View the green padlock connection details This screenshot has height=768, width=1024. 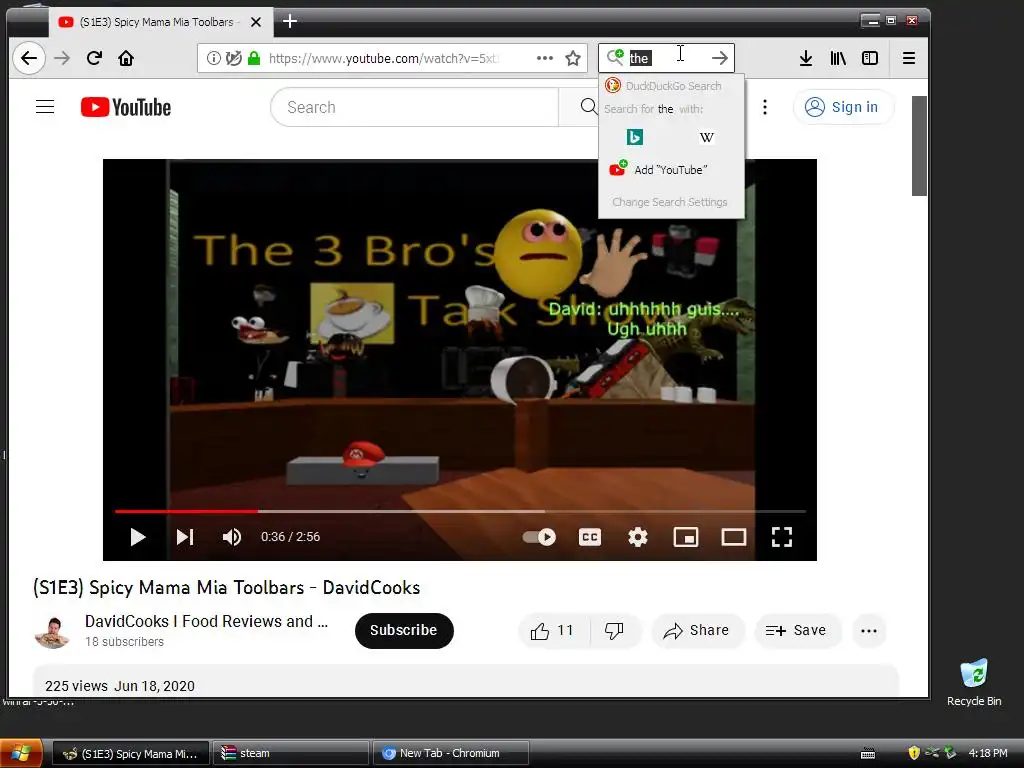254,58
